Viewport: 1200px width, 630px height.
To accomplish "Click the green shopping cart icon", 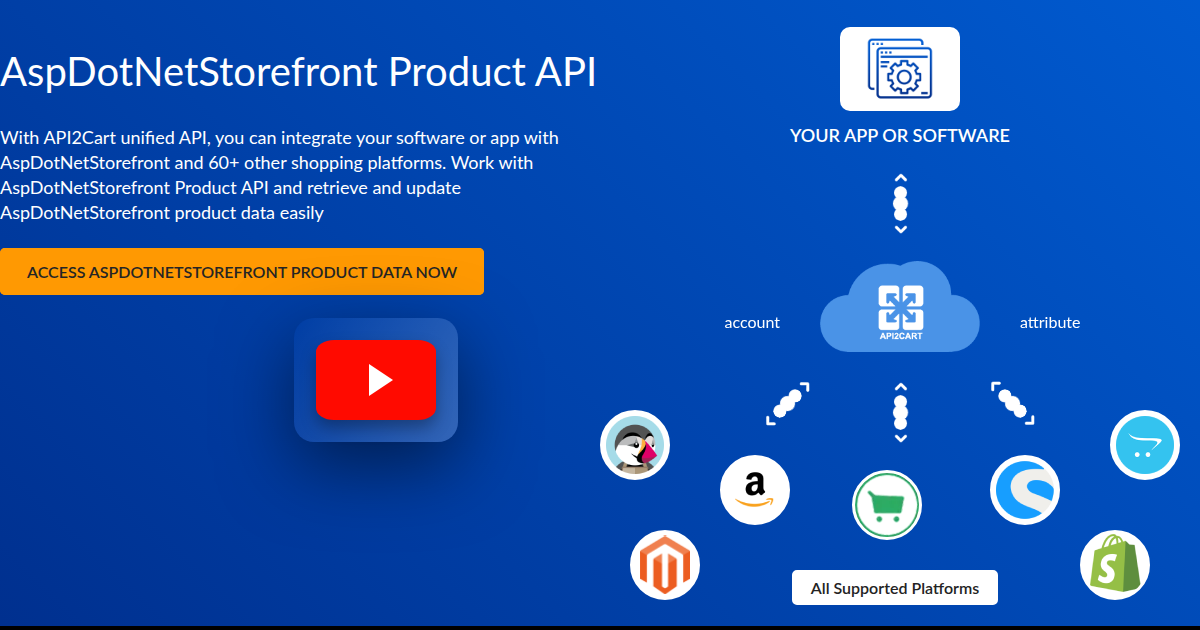I will click(887, 505).
